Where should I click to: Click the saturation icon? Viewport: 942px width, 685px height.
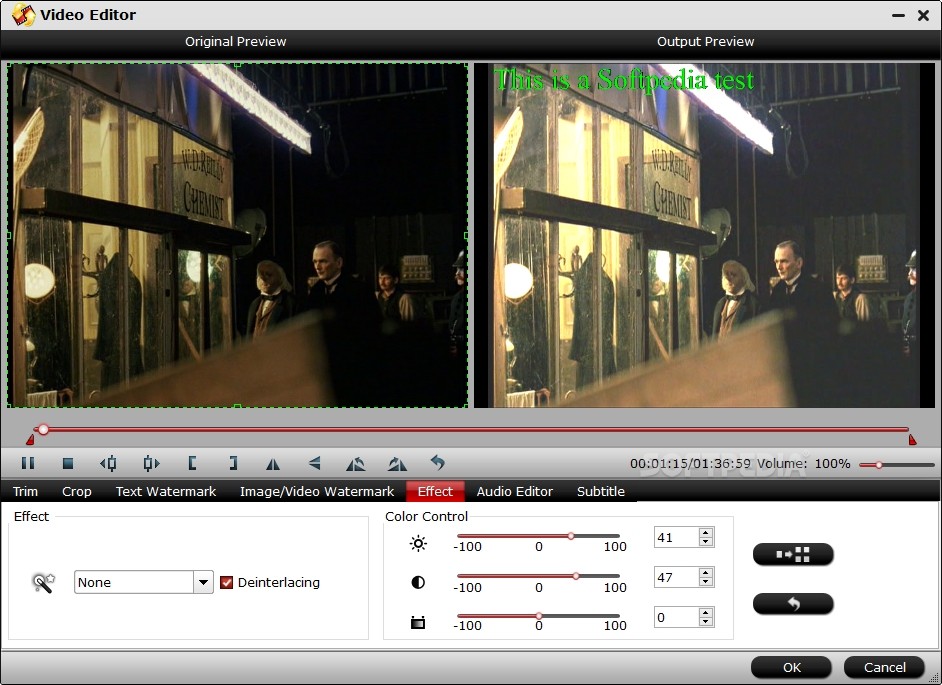tap(418, 623)
